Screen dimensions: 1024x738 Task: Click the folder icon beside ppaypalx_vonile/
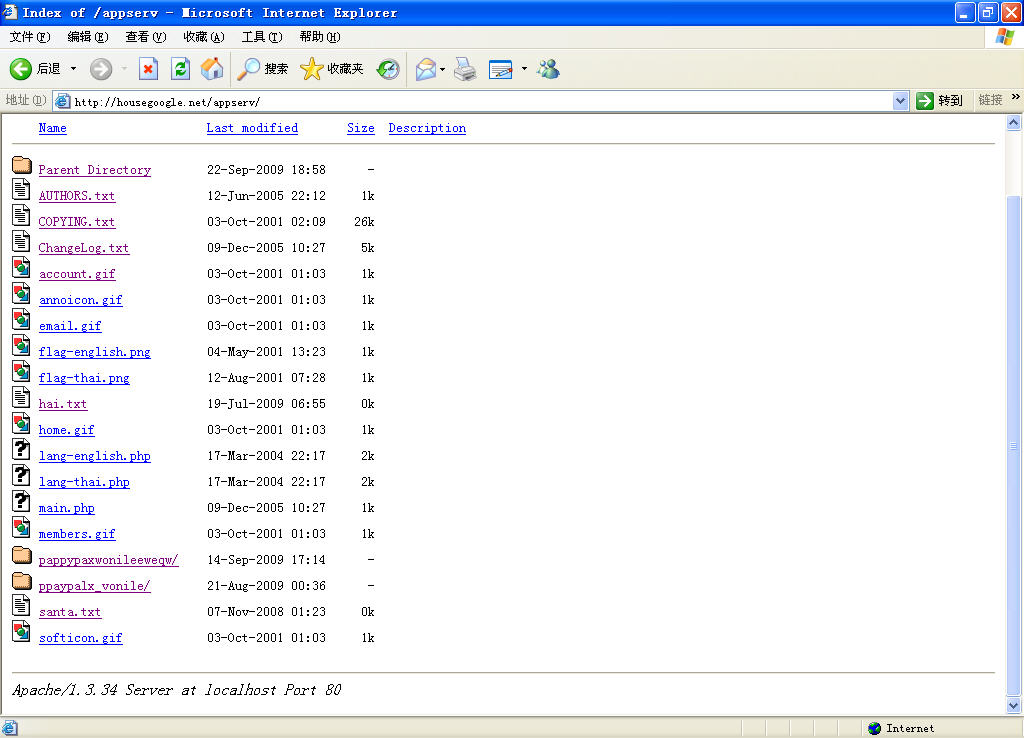(22, 581)
